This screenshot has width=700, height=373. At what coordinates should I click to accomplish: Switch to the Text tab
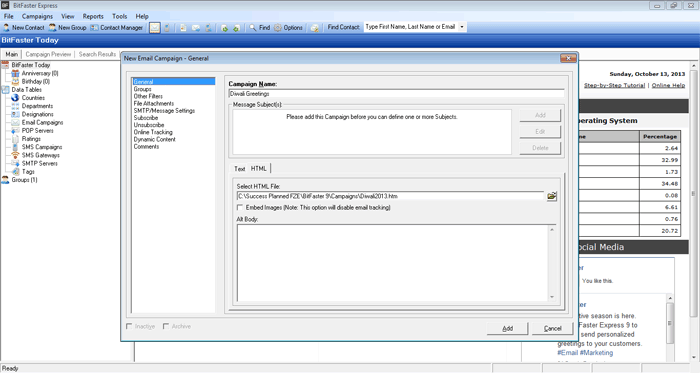240,169
